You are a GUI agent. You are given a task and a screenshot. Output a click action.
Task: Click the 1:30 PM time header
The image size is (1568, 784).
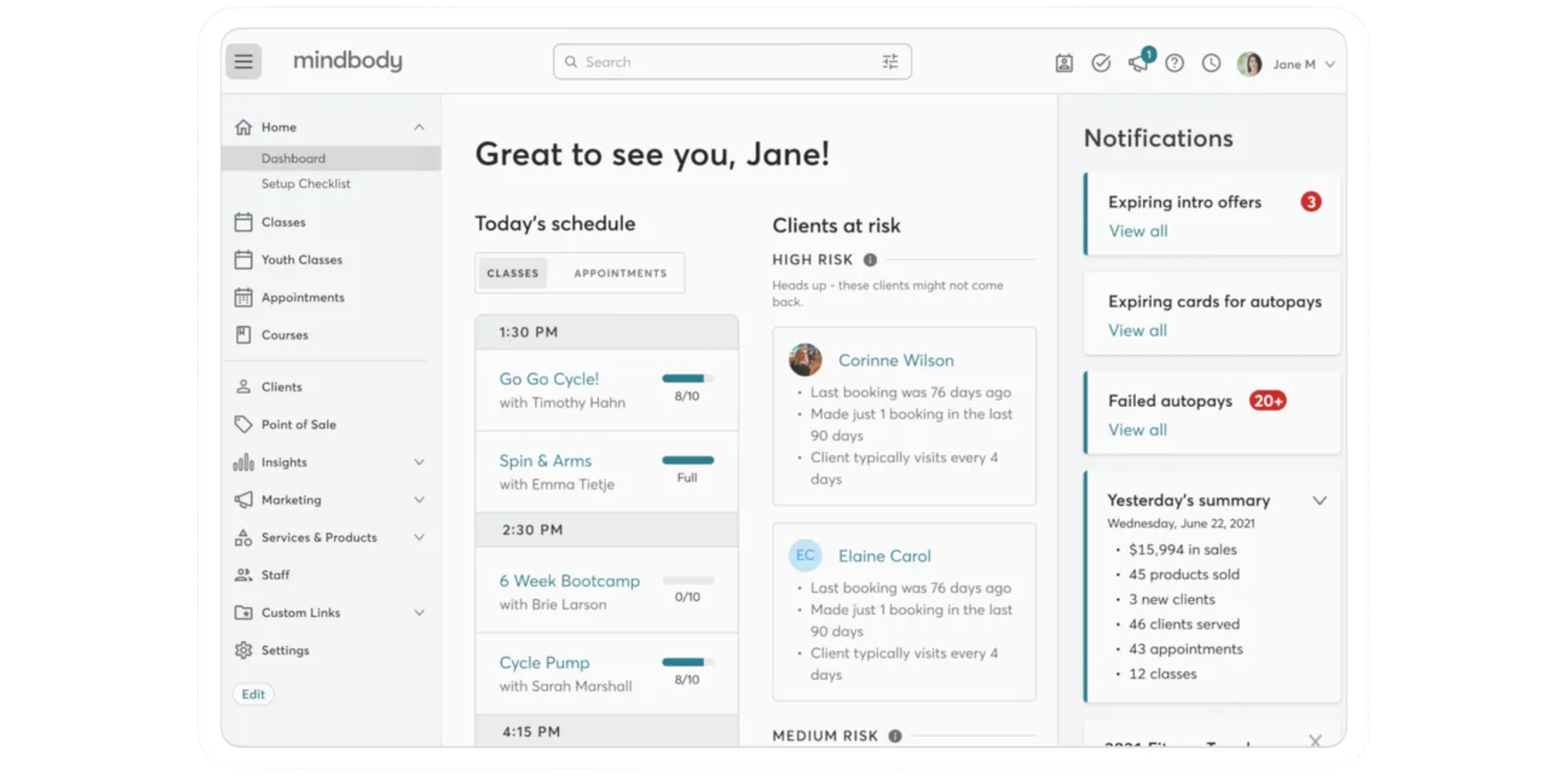click(x=607, y=332)
